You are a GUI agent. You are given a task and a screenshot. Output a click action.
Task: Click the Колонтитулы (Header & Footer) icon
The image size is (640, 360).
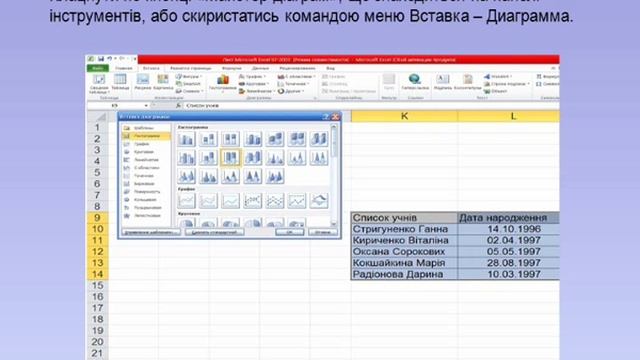point(468,81)
